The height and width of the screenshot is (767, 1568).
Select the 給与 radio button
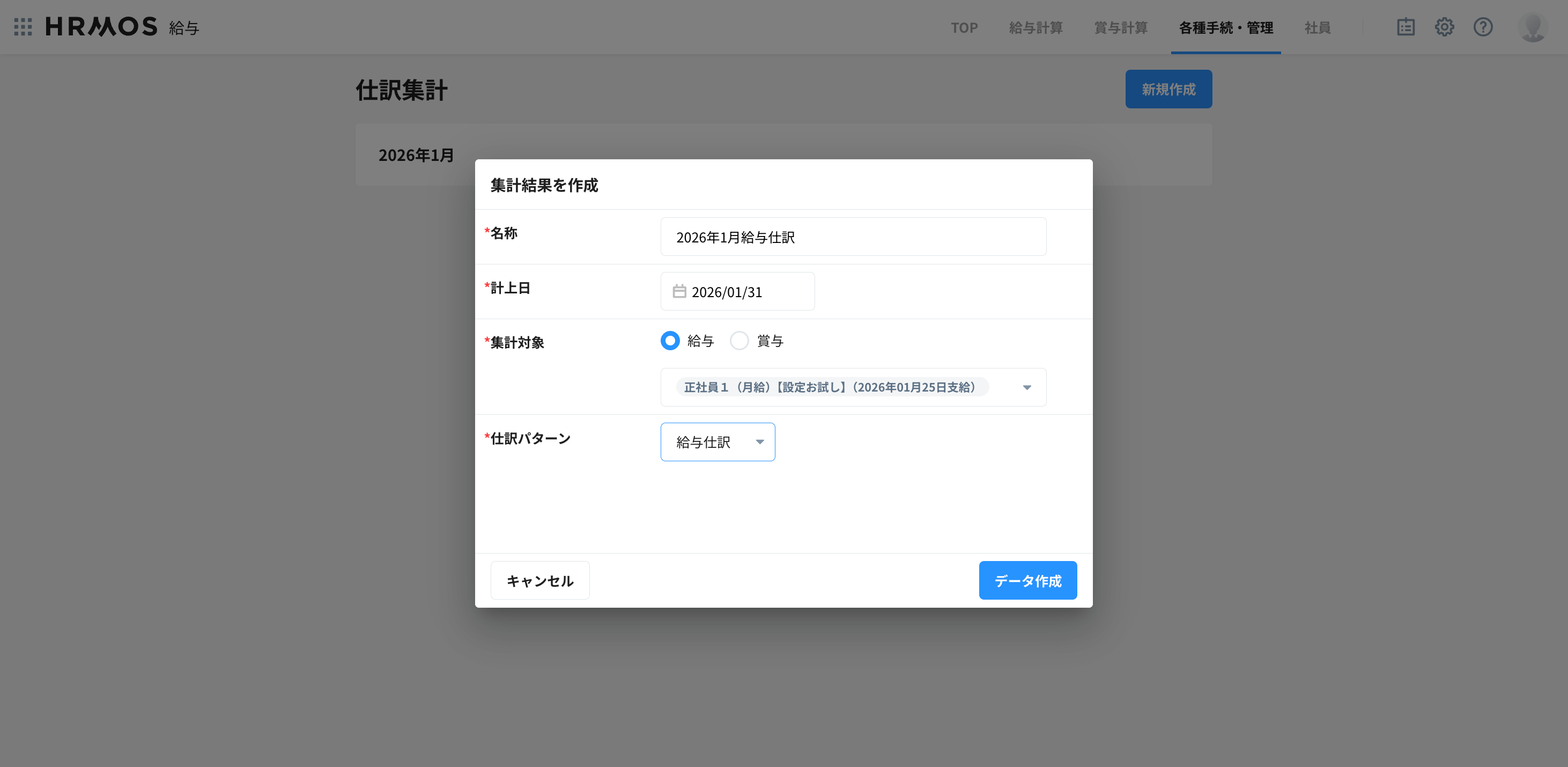pyautogui.click(x=670, y=341)
